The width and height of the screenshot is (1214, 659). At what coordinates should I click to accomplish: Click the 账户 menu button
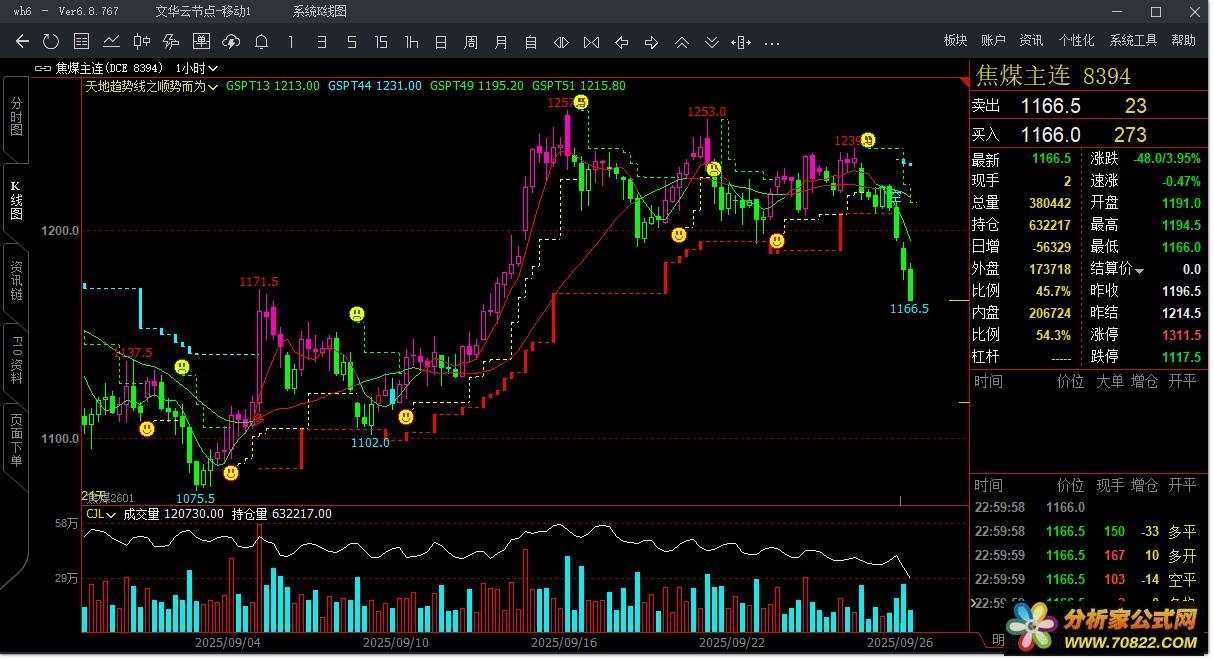[x=993, y=41]
